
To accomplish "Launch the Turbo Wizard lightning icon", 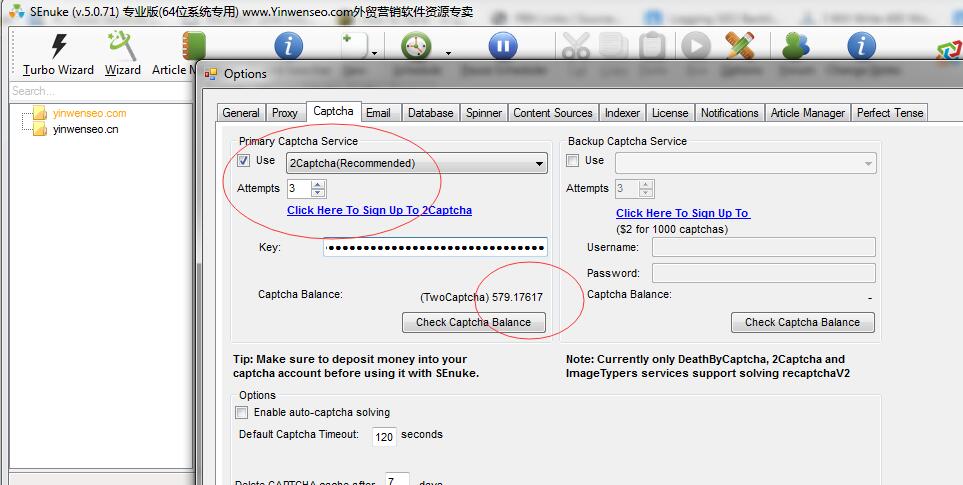I will [x=58, y=46].
